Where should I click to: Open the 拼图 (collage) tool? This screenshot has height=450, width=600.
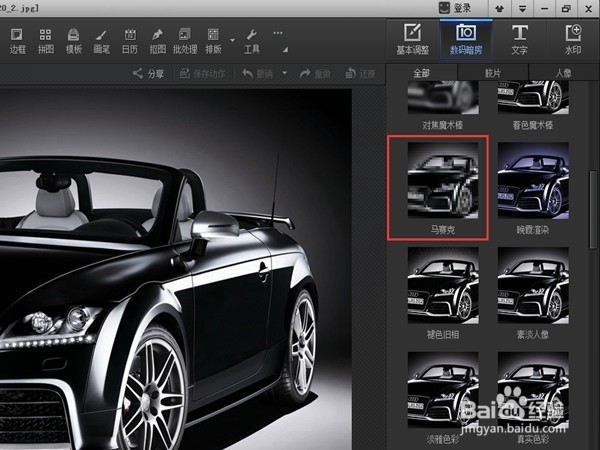click(46, 41)
